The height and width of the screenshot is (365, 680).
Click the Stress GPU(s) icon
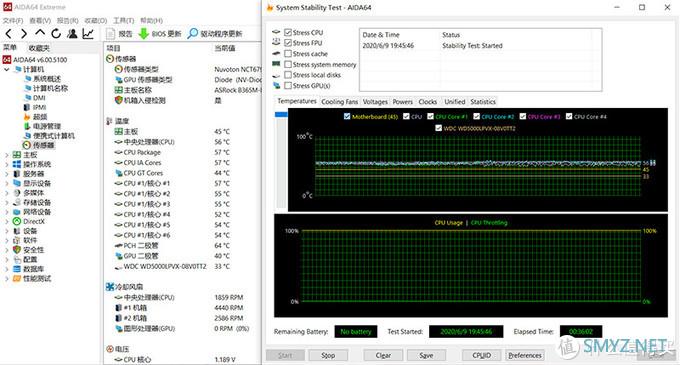[276, 85]
